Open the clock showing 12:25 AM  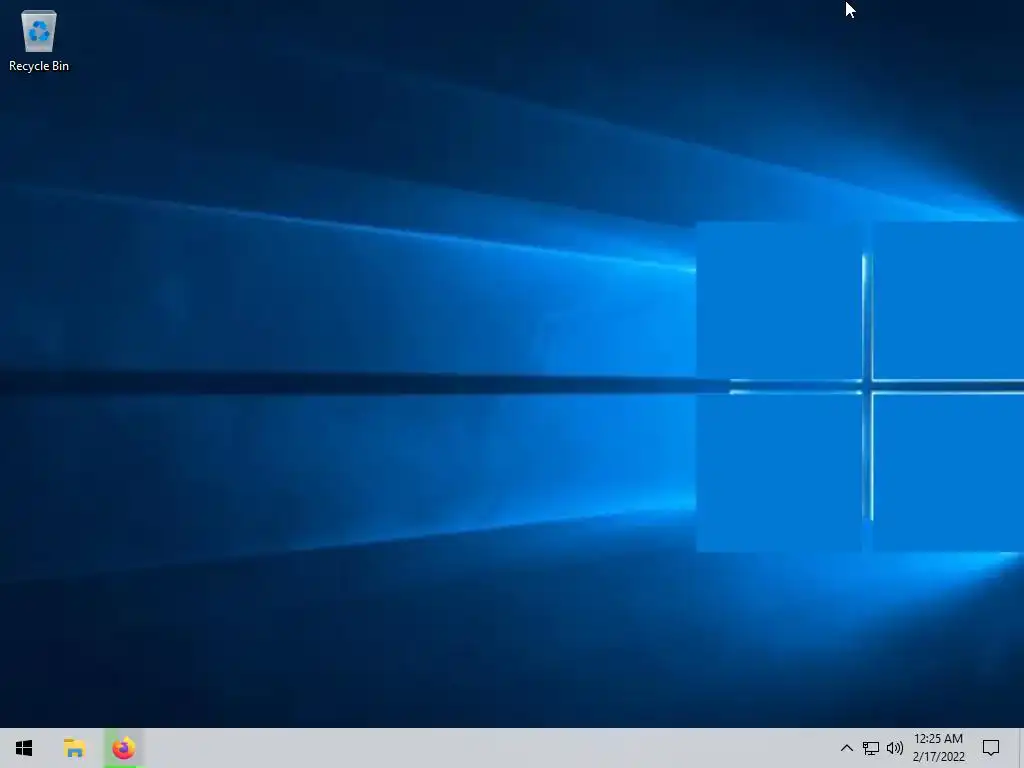tap(938, 748)
